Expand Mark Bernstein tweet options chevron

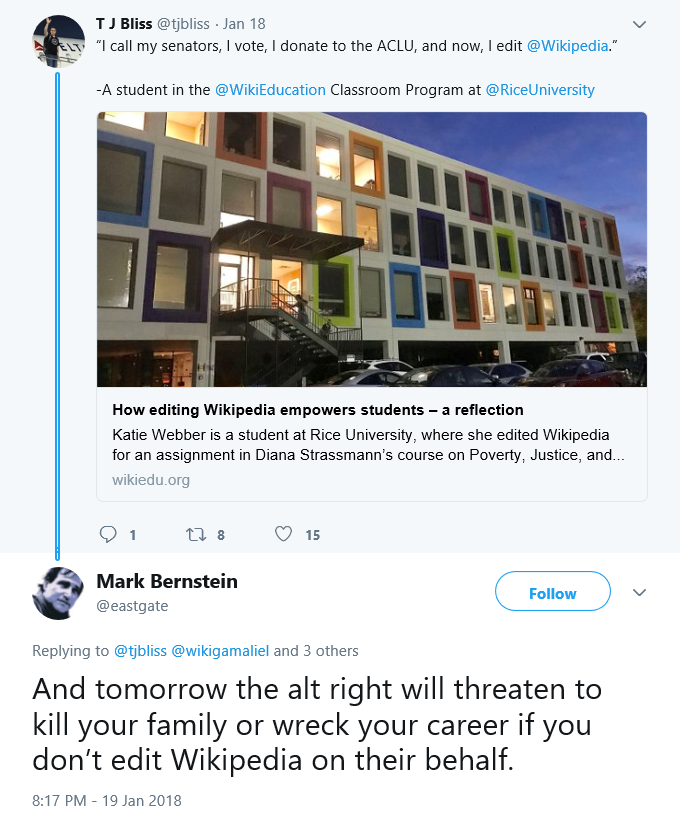point(639,592)
